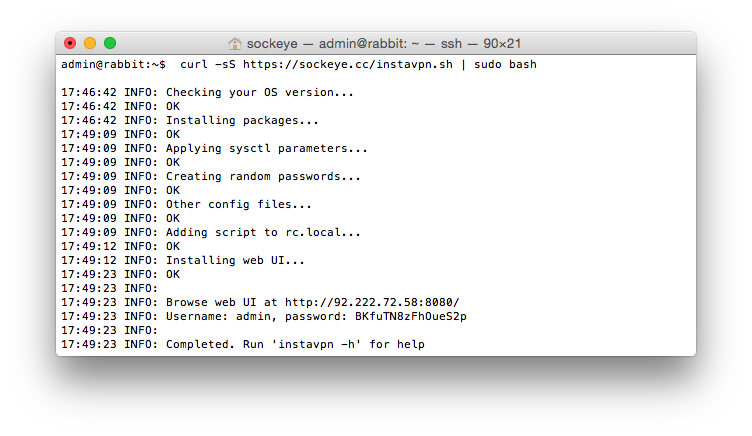Click the 'Completed. Run instavpn -h' line
This screenshot has width=752, height=436.
[295, 344]
